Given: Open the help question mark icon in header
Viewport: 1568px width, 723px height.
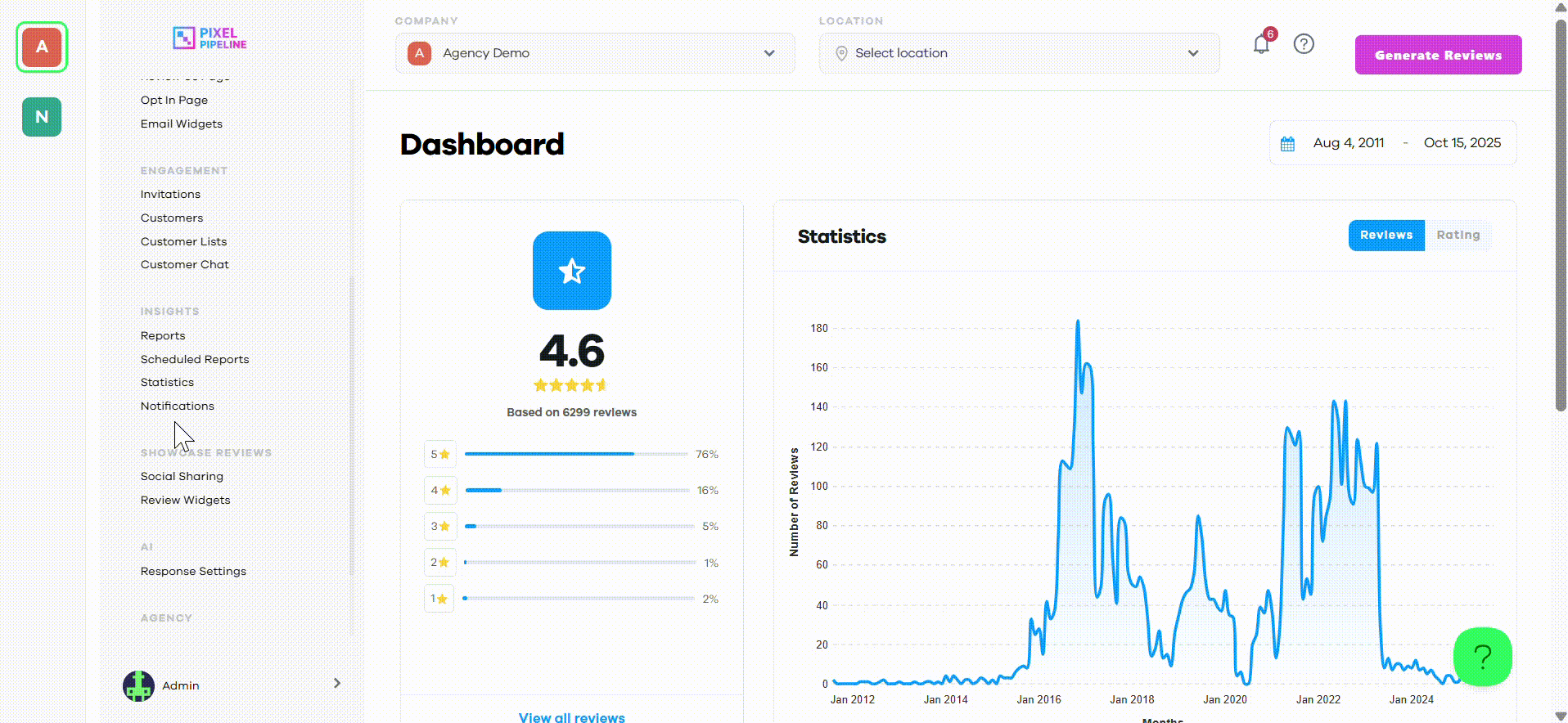Looking at the screenshot, I should pos(1304,43).
